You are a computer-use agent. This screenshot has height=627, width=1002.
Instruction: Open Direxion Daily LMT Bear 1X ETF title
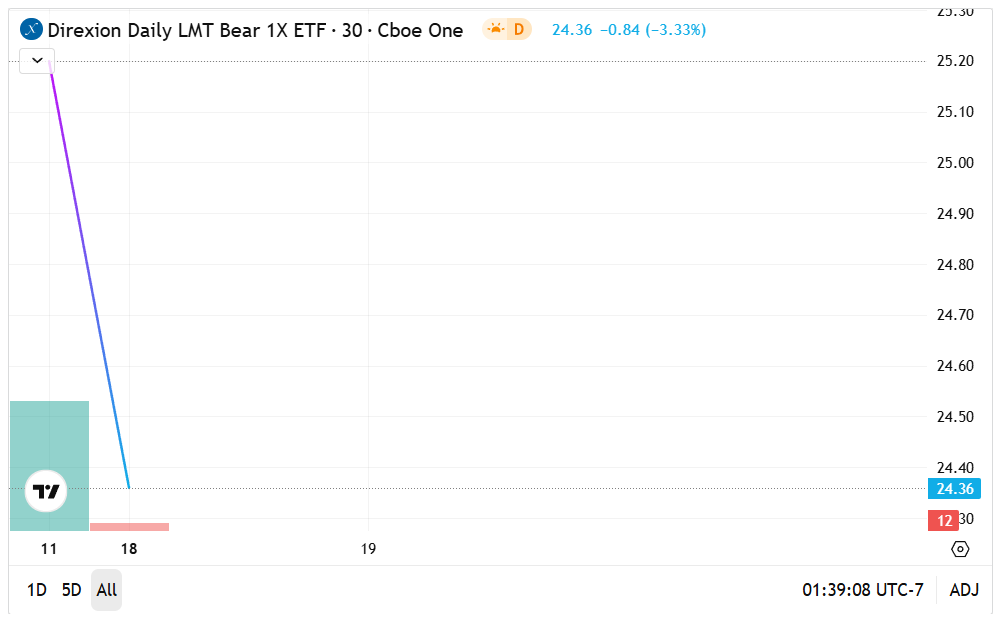click(x=255, y=30)
